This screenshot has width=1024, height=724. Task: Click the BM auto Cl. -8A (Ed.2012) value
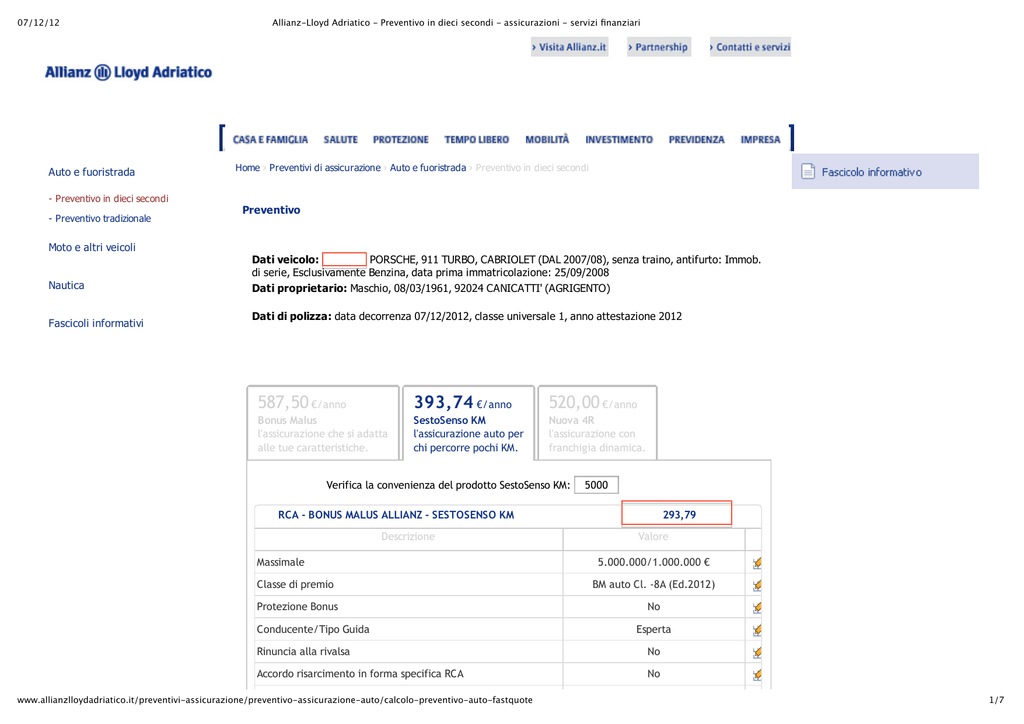654,584
